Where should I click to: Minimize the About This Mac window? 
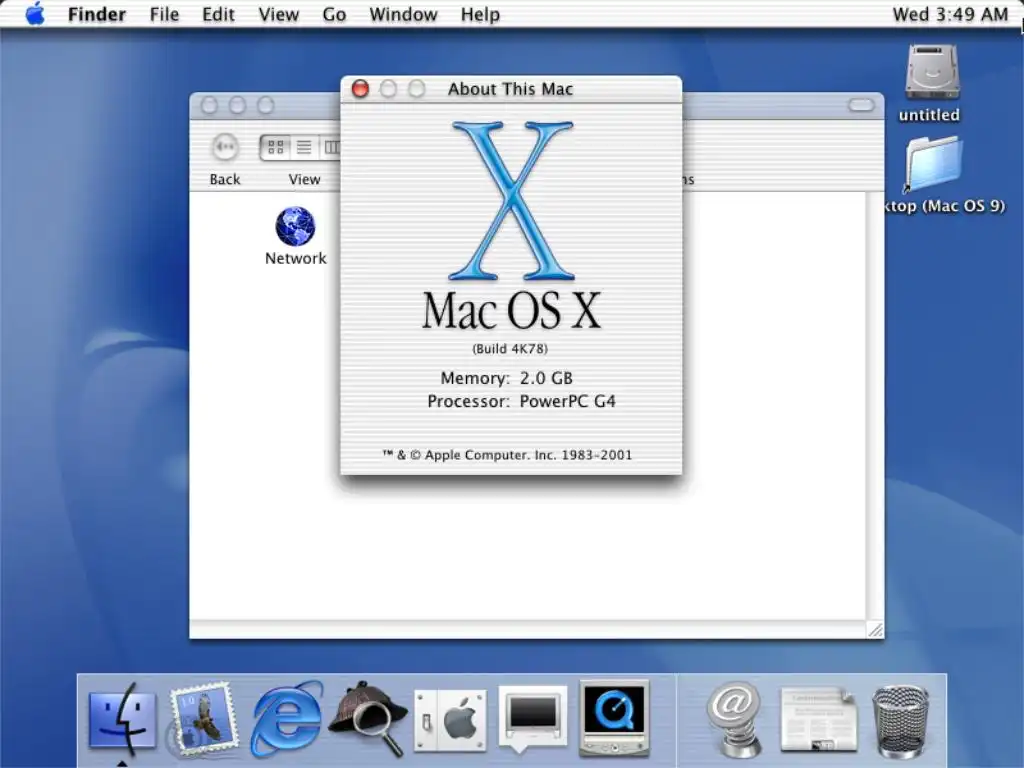(388, 88)
